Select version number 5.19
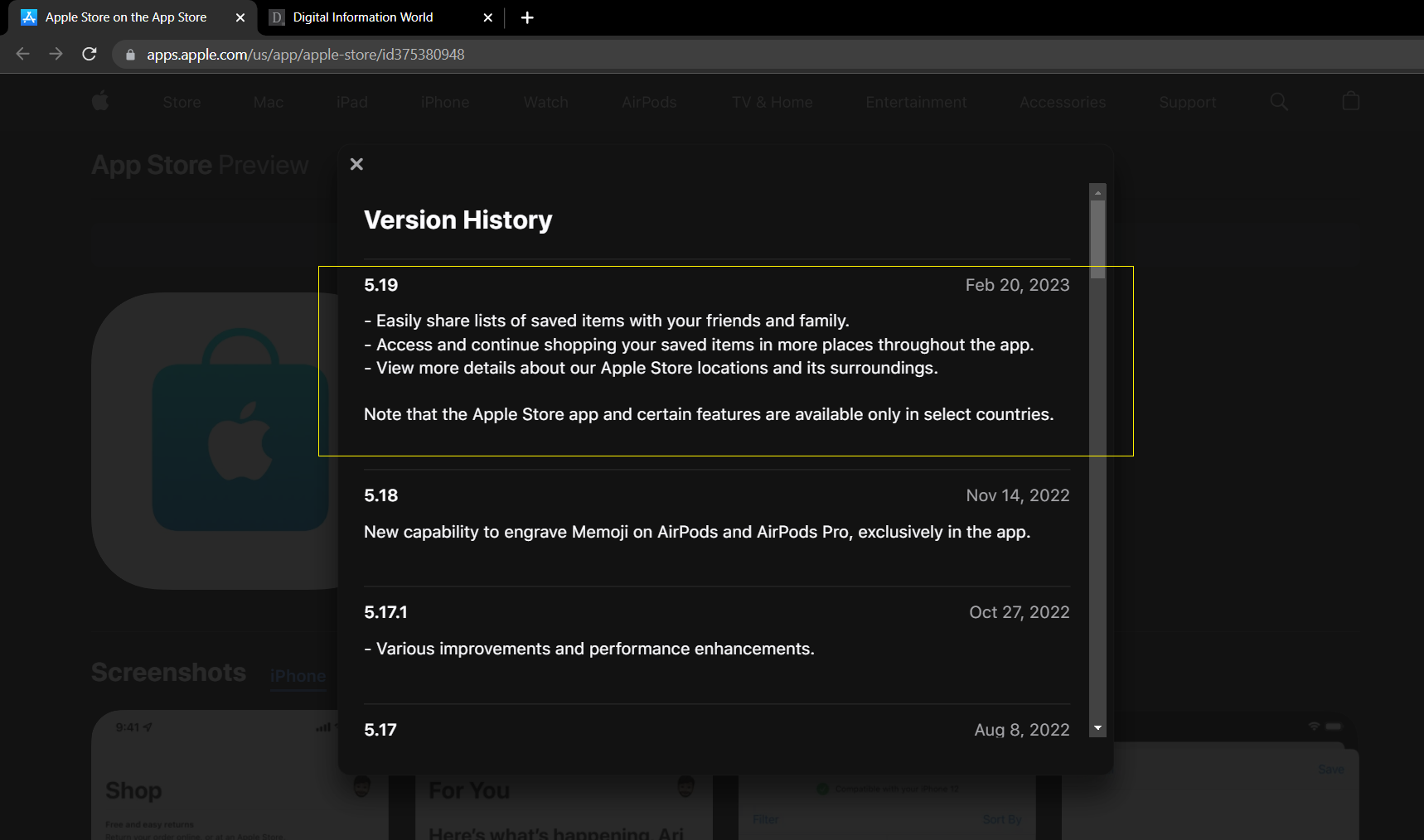 [x=381, y=285]
